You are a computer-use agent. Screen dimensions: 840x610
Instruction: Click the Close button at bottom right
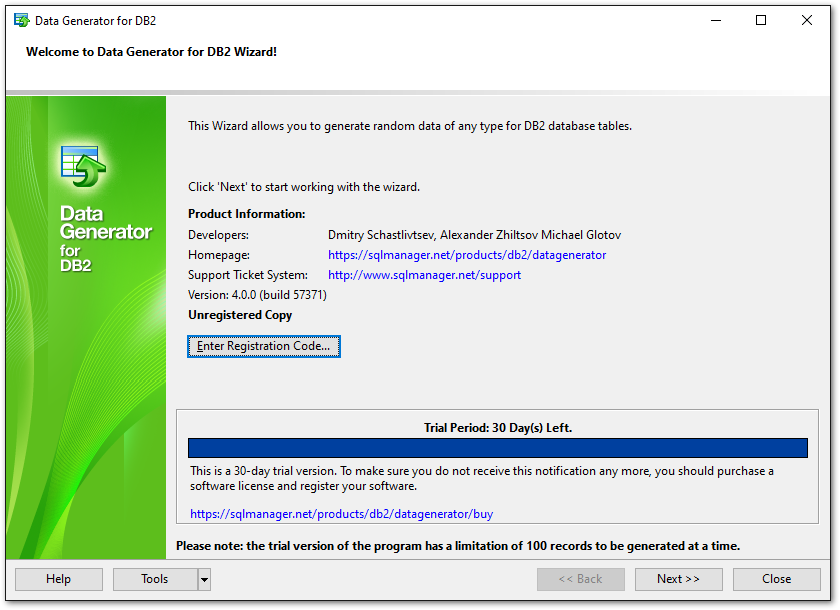click(x=776, y=579)
